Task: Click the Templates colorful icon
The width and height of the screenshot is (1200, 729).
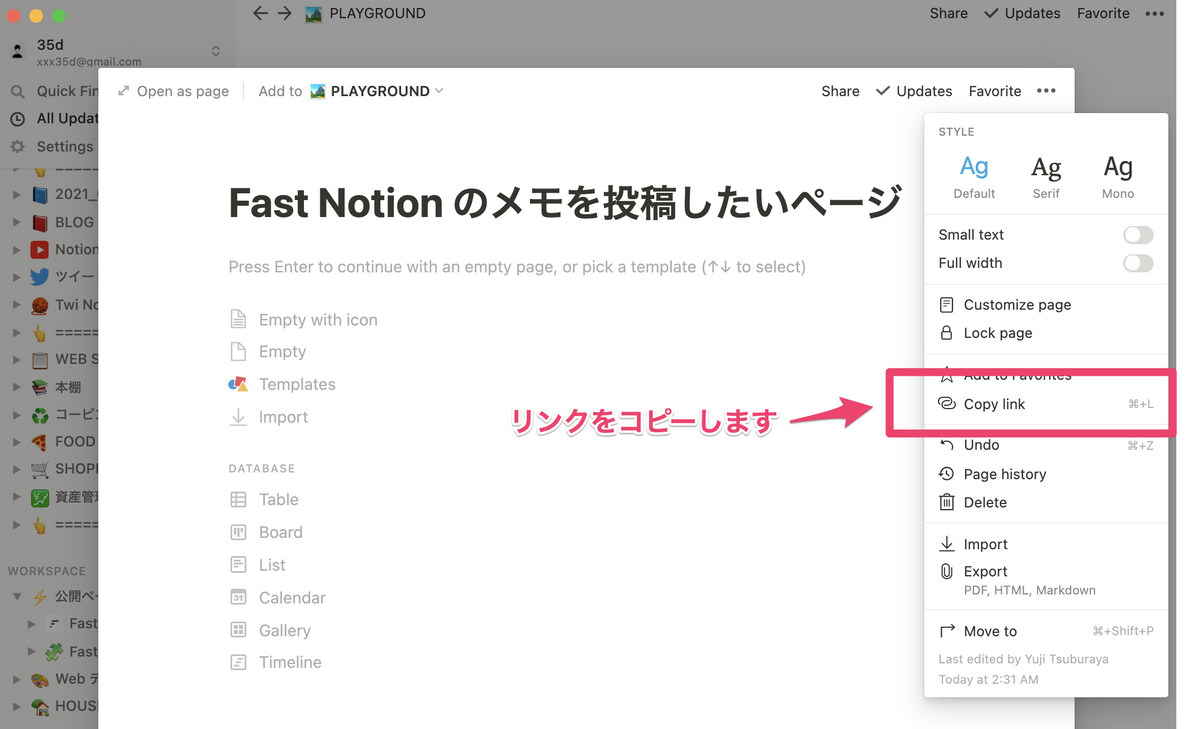Action: tap(238, 384)
